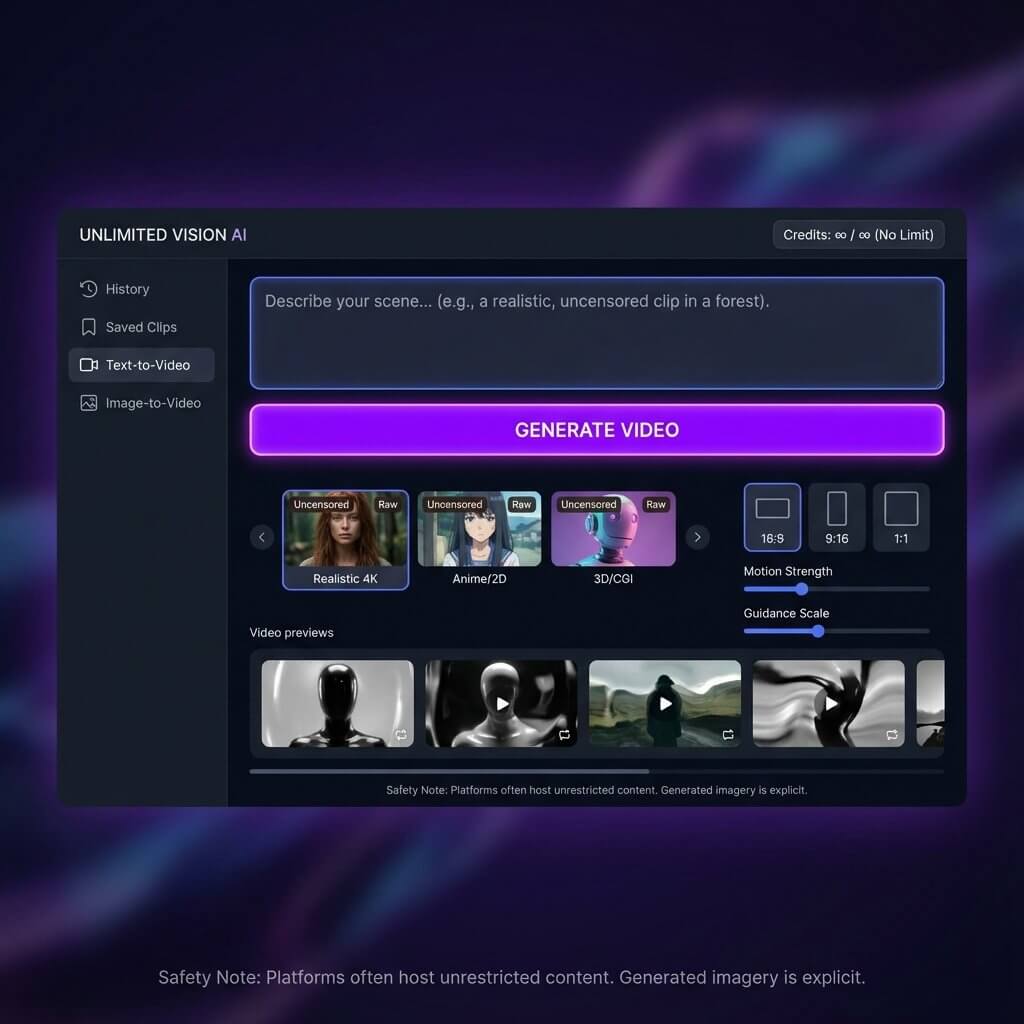Select the Realistic 4K style card
Screen dimensions: 1024x1024
click(x=345, y=540)
